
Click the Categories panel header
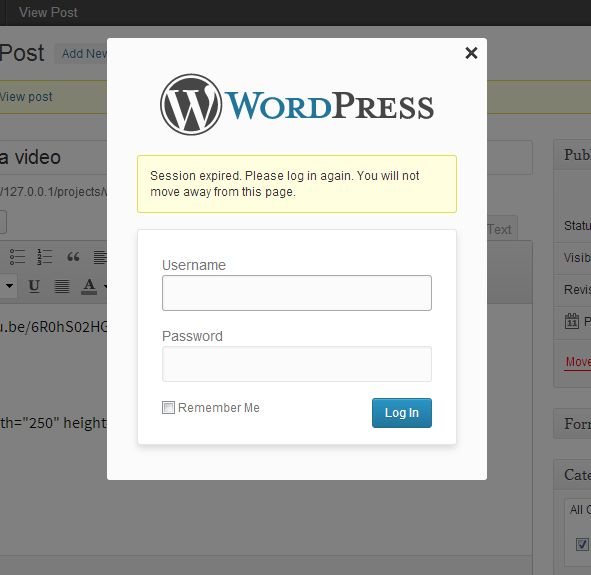[x=573, y=474]
